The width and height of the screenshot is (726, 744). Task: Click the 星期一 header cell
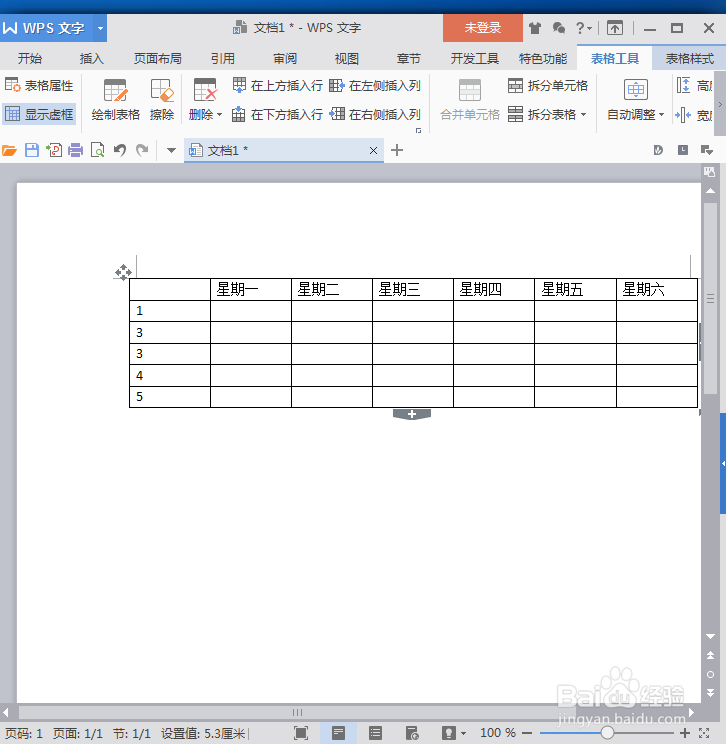pyautogui.click(x=251, y=289)
